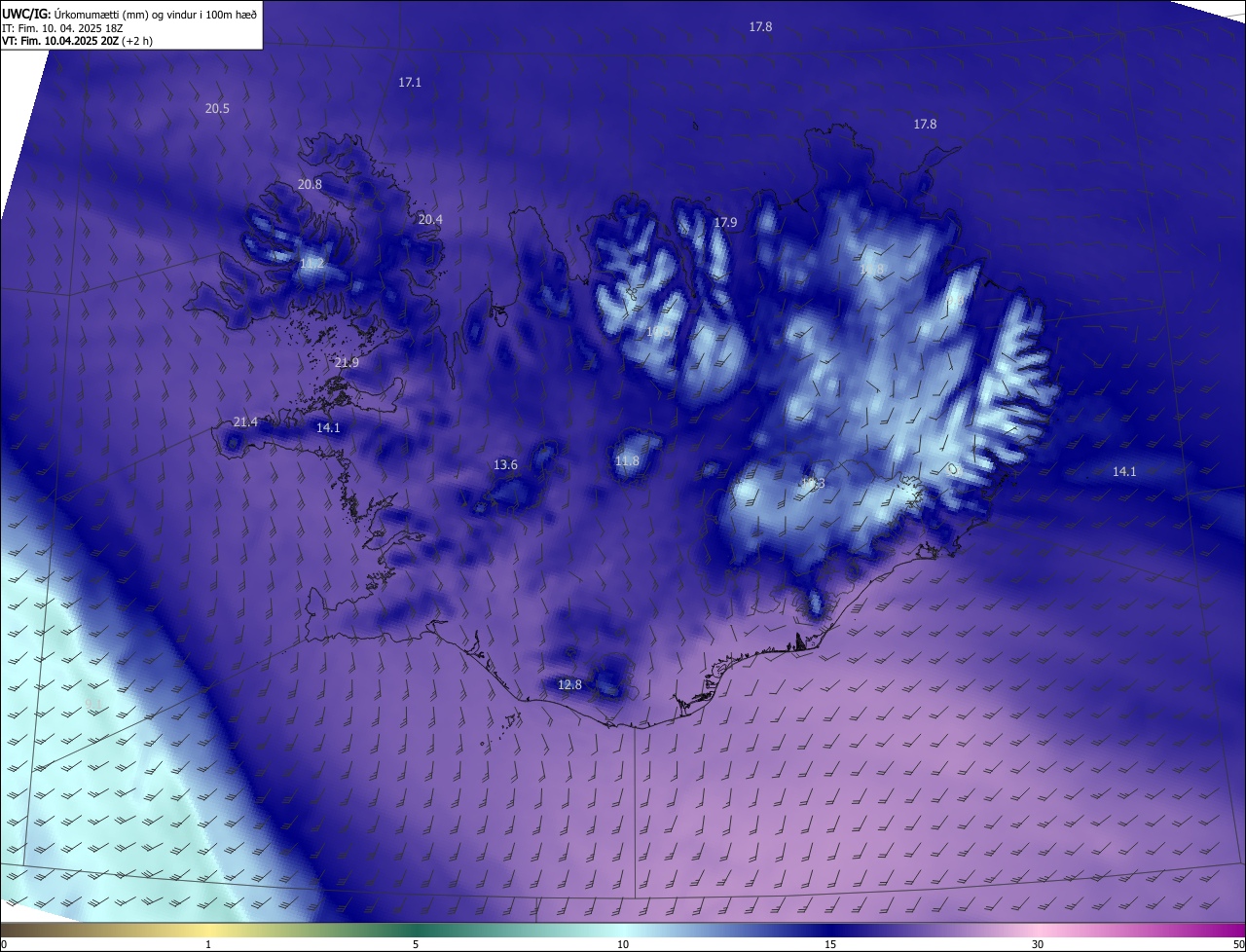
Task: Click the 20.4 value label
Action: pyautogui.click(x=430, y=220)
